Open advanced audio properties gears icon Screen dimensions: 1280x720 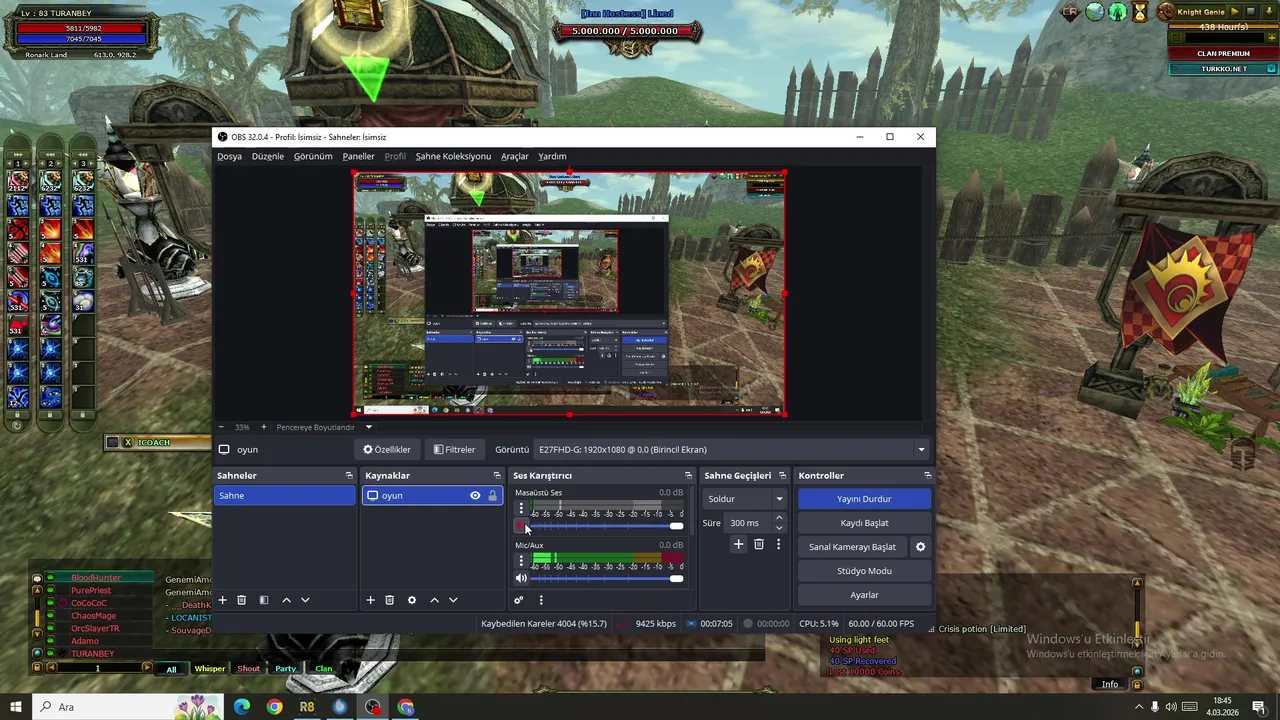[x=518, y=600]
